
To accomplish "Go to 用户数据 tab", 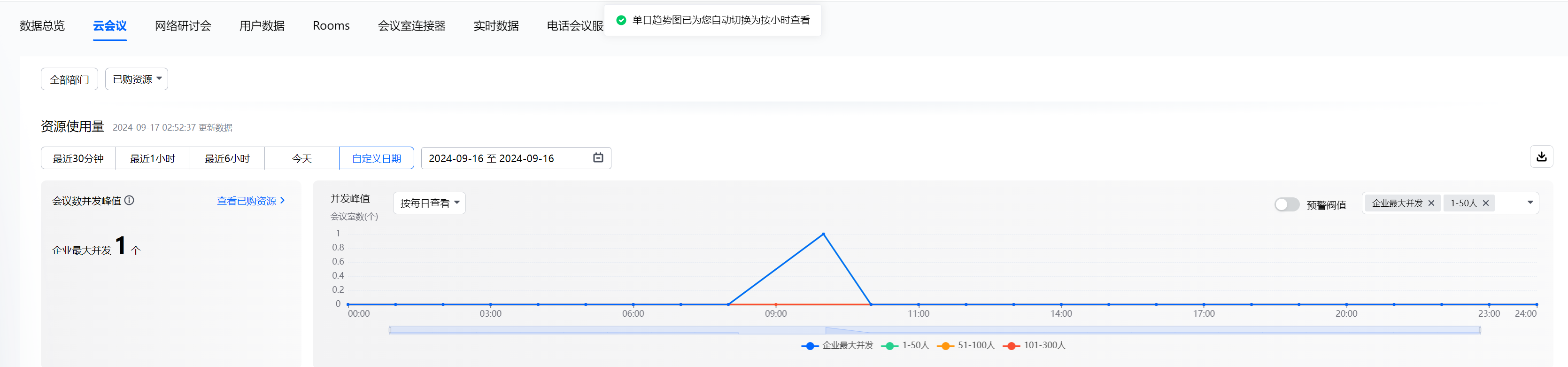I will [262, 25].
